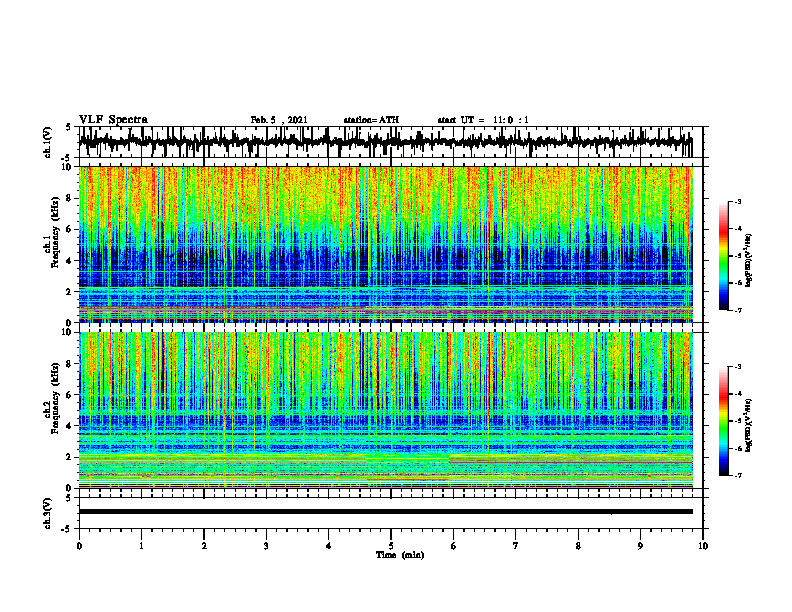Click time axis tick label "4"
The height and width of the screenshot is (612, 792).
[x=329, y=545]
